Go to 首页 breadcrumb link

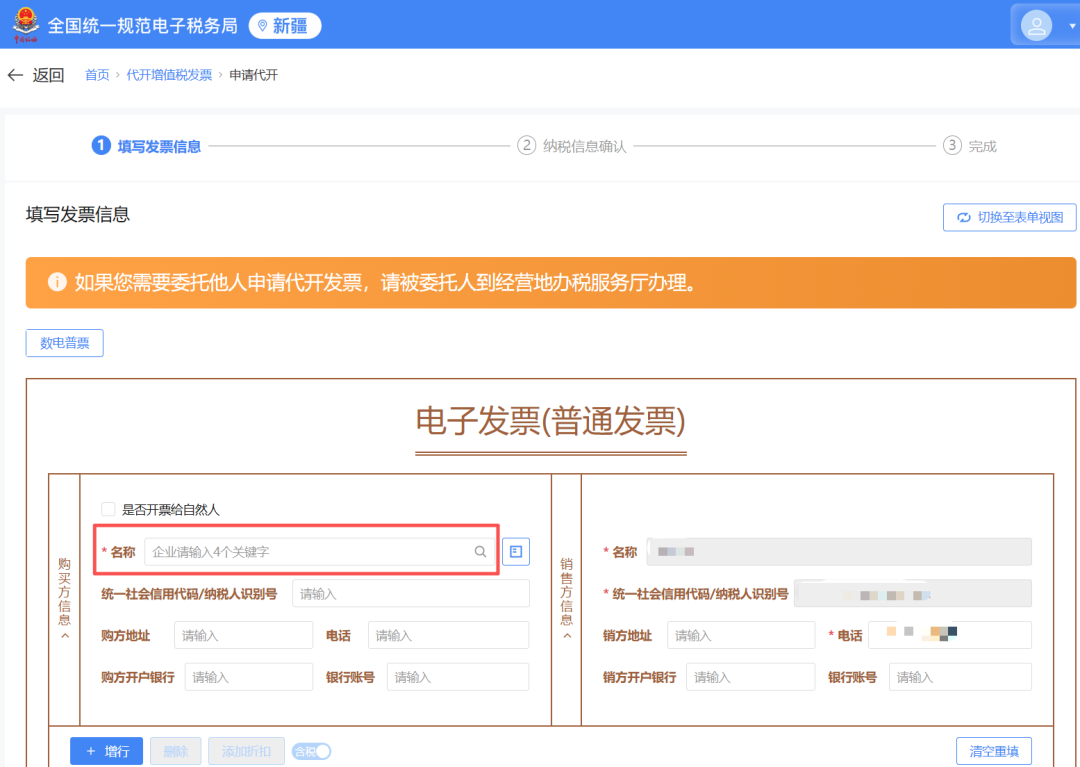coord(96,75)
